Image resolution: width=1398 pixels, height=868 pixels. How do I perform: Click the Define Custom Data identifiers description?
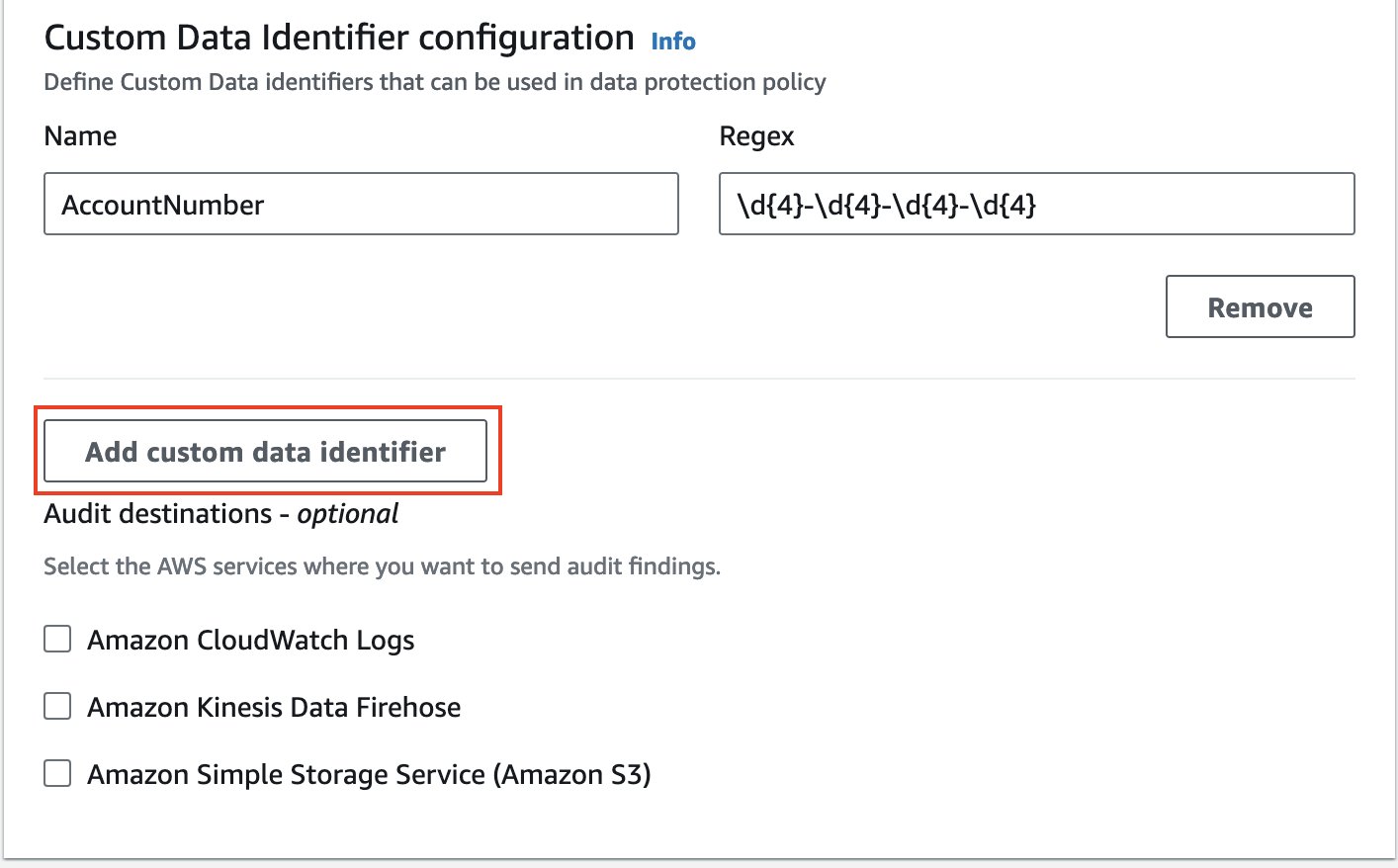(x=435, y=82)
